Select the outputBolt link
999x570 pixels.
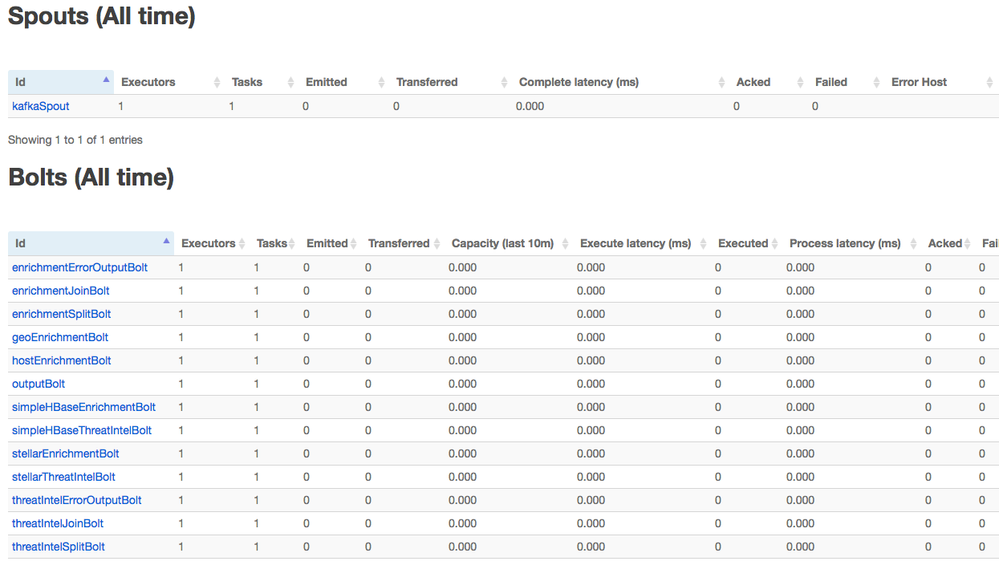pyautogui.click(x=38, y=384)
